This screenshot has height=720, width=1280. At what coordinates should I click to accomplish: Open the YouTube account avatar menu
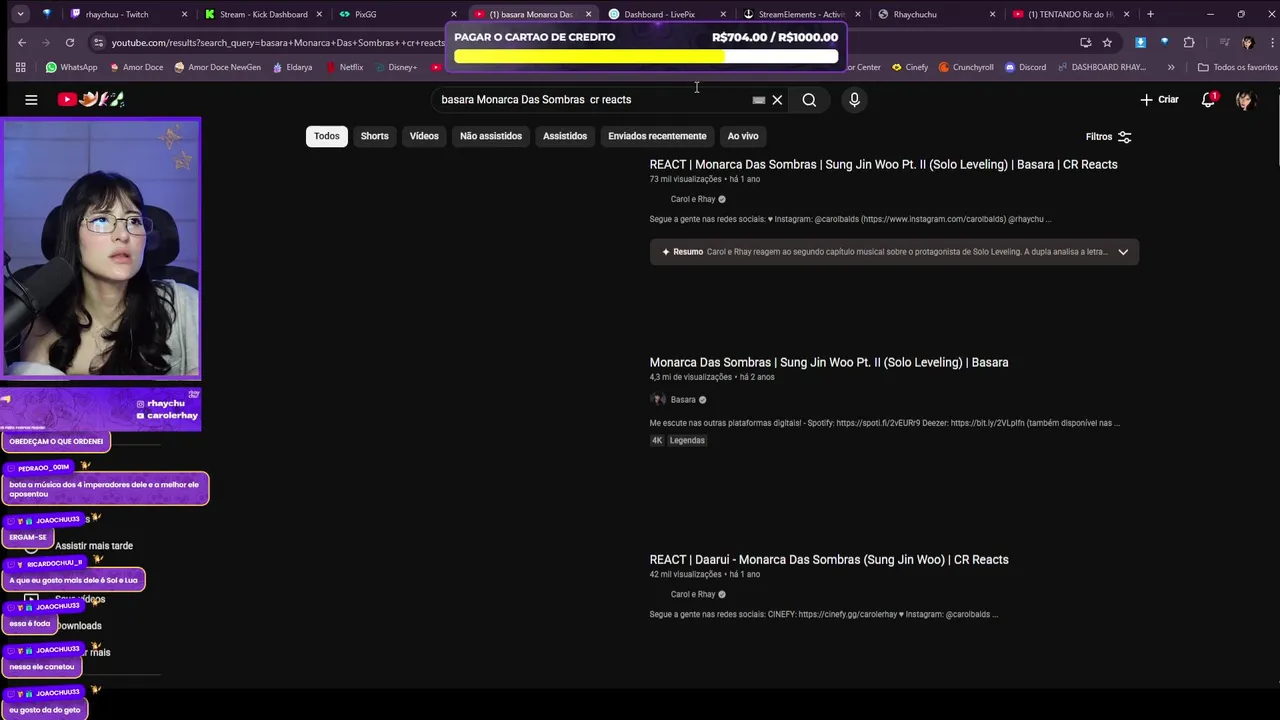coord(1245,100)
